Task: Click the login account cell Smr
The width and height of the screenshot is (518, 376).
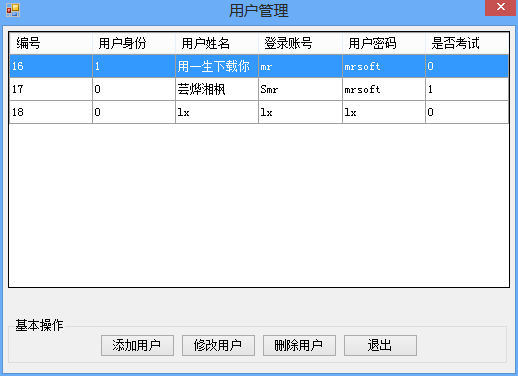Action: pyautogui.click(x=300, y=89)
